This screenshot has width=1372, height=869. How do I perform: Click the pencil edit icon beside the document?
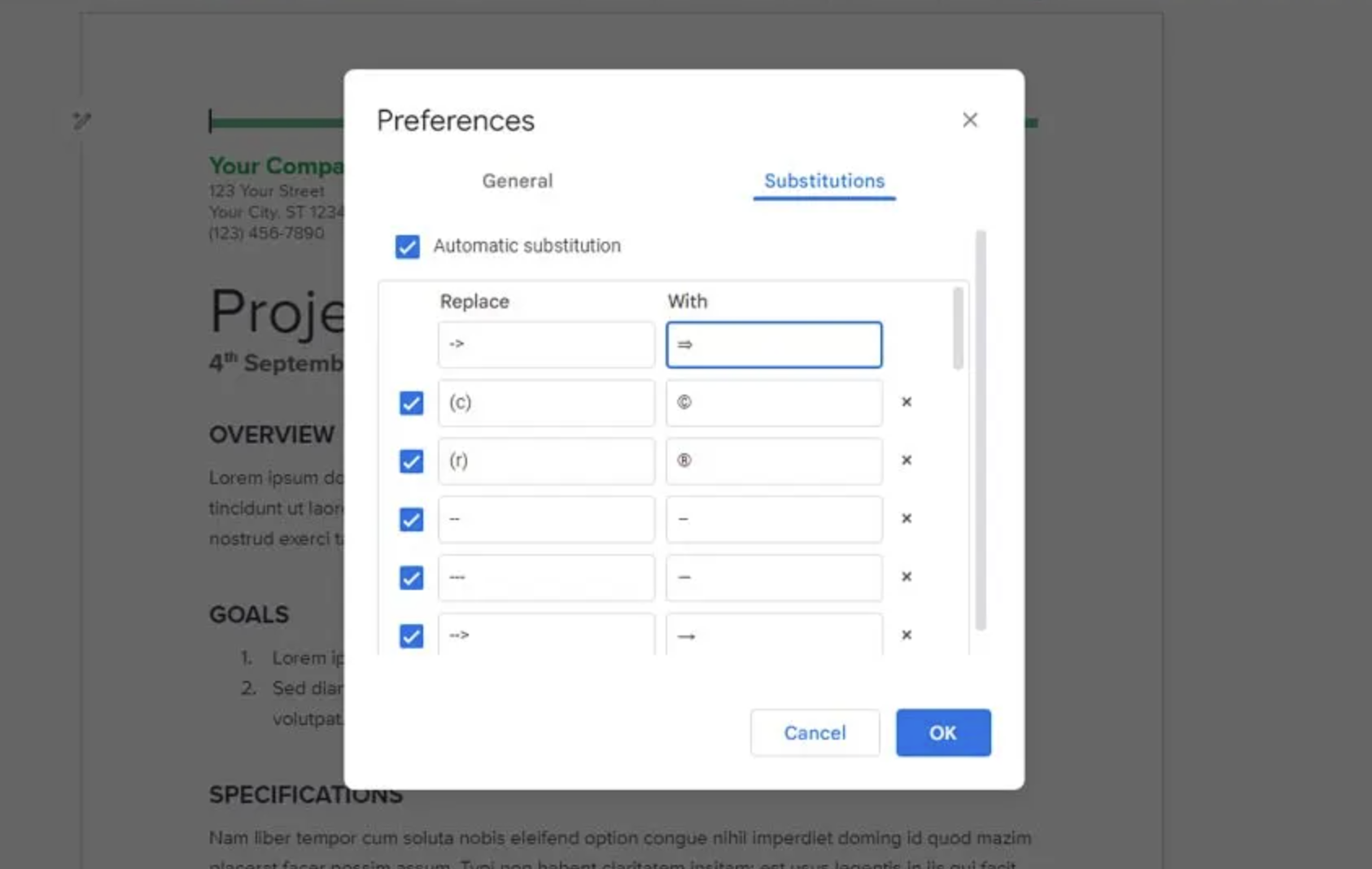tap(81, 121)
